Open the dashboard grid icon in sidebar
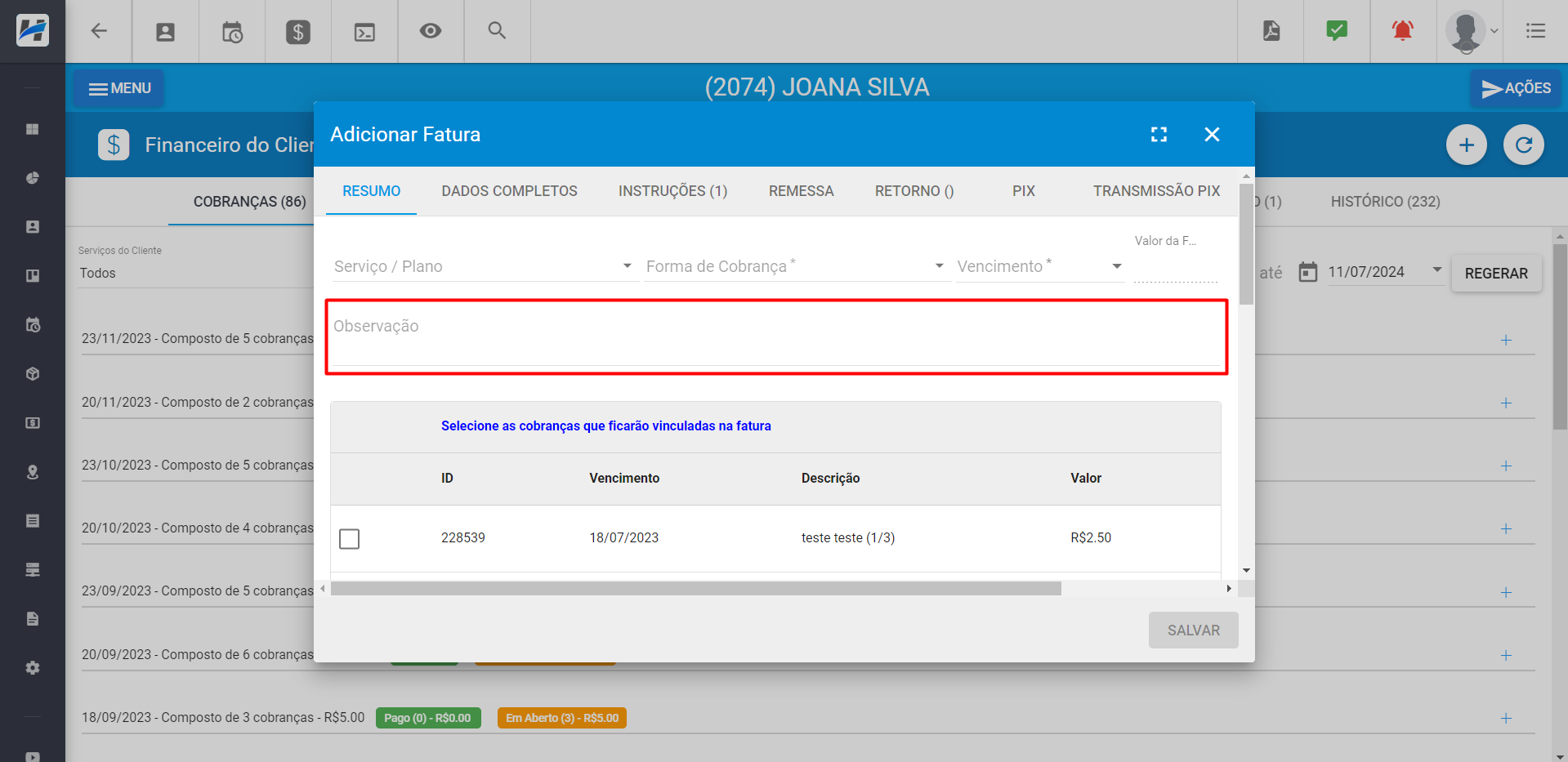1568x762 pixels. (33, 129)
